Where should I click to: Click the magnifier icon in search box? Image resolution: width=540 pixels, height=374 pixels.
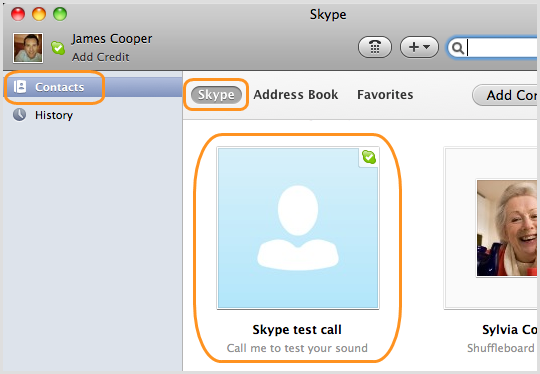pos(457,48)
